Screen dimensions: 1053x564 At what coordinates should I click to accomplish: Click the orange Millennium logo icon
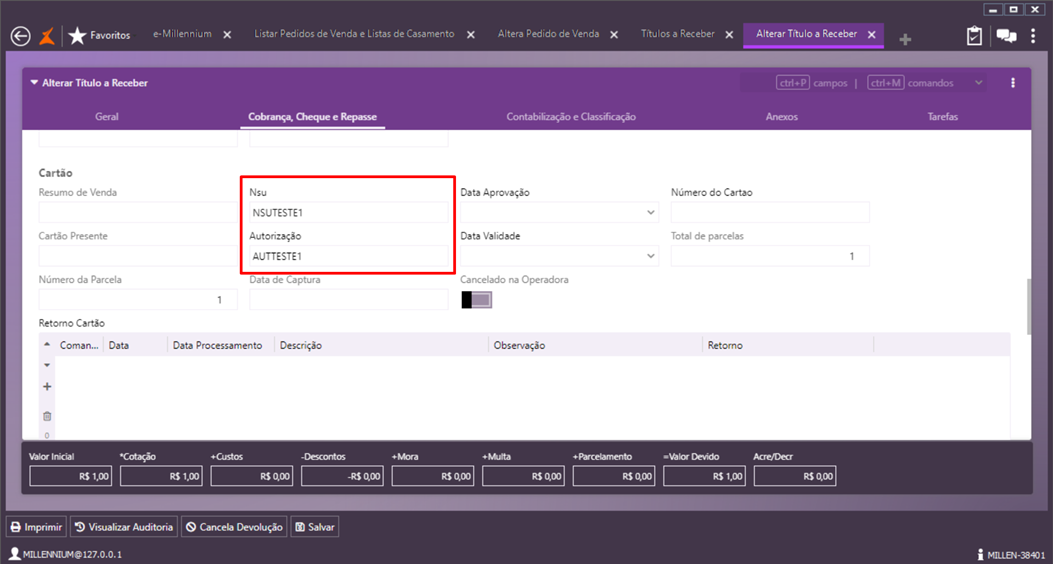pyautogui.click(x=46, y=36)
